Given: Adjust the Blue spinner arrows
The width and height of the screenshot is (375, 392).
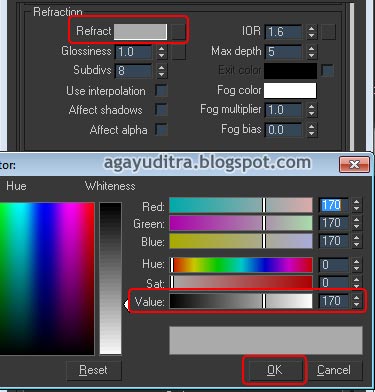Looking at the screenshot, I should click(356, 241).
